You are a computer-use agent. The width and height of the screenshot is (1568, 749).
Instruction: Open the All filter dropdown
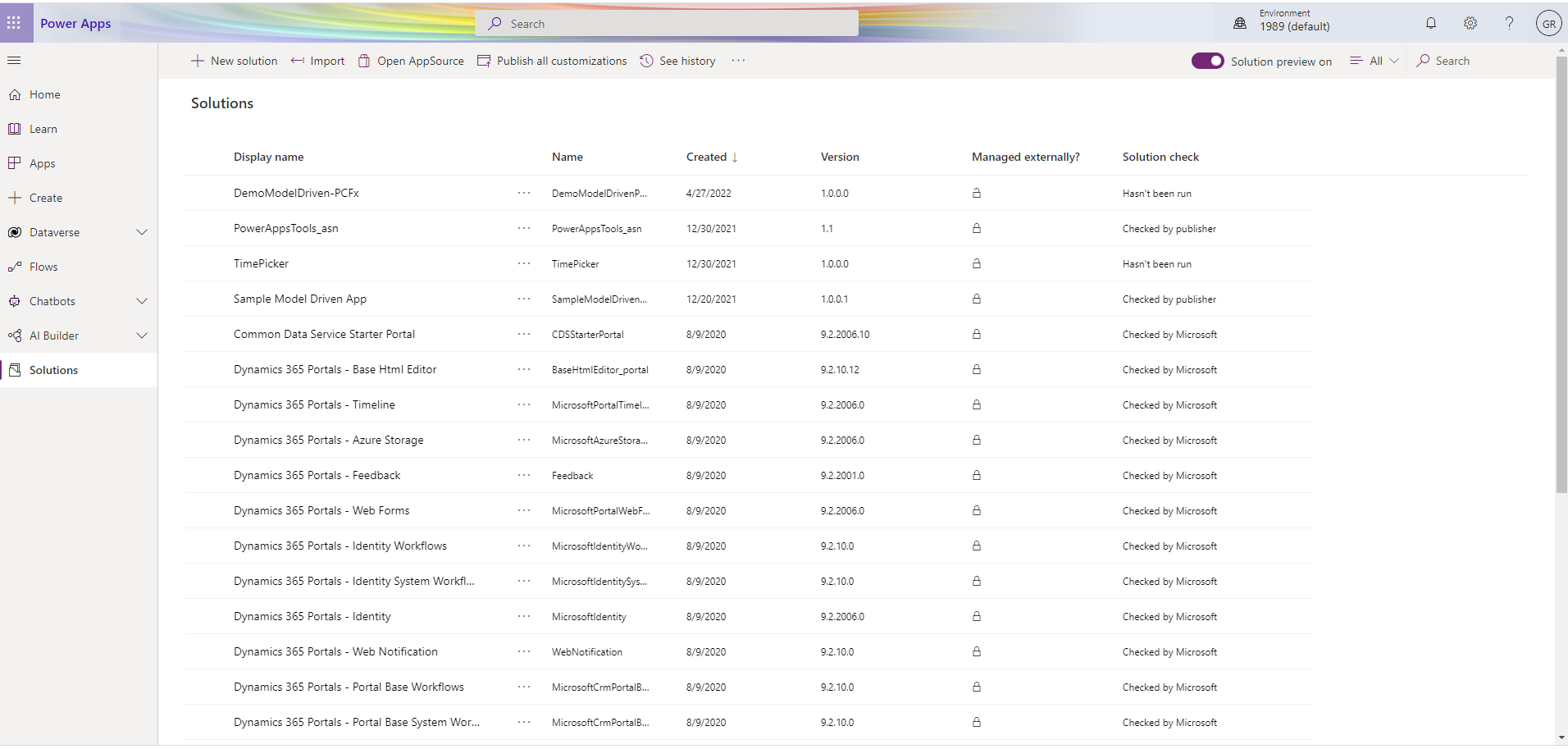coord(1374,60)
